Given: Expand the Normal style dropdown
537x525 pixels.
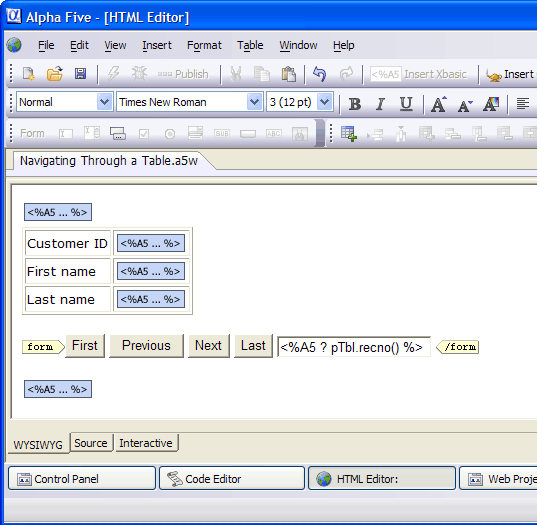Looking at the screenshot, I should pos(104,102).
